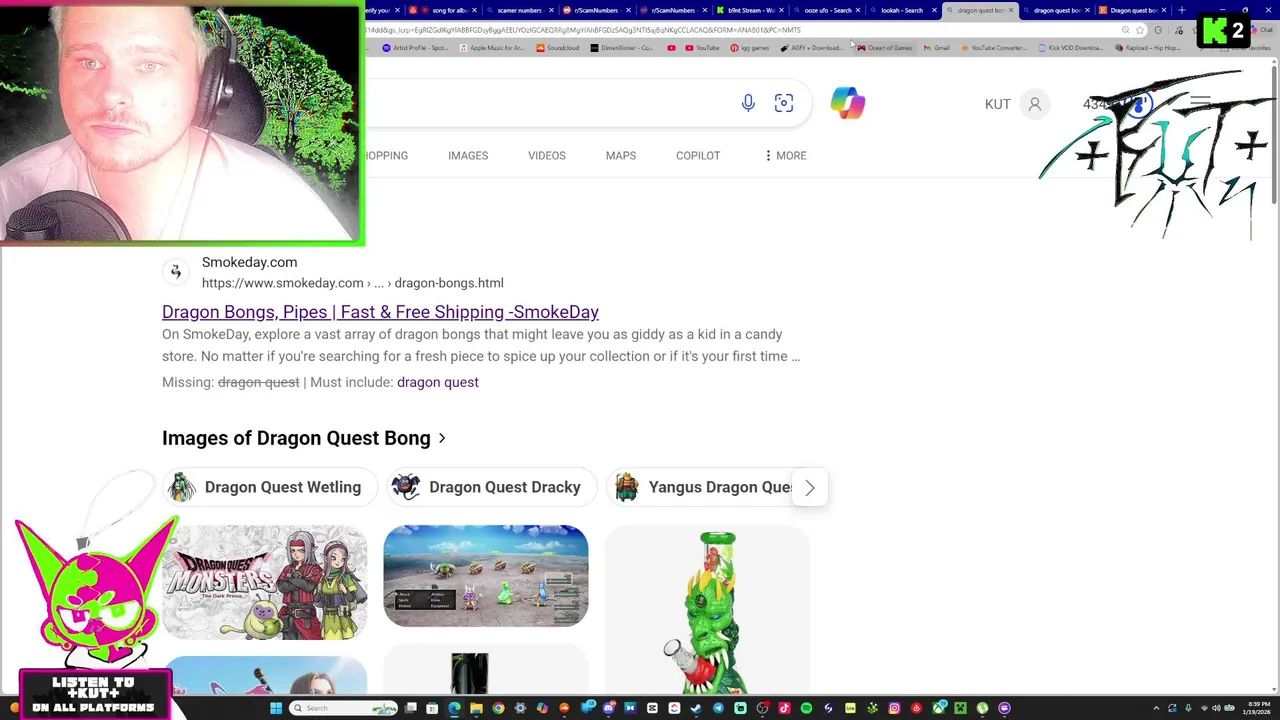This screenshot has height=720, width=1280.
Task: Open SoundCloud app on taskbar
Action: tap(564, 708)
